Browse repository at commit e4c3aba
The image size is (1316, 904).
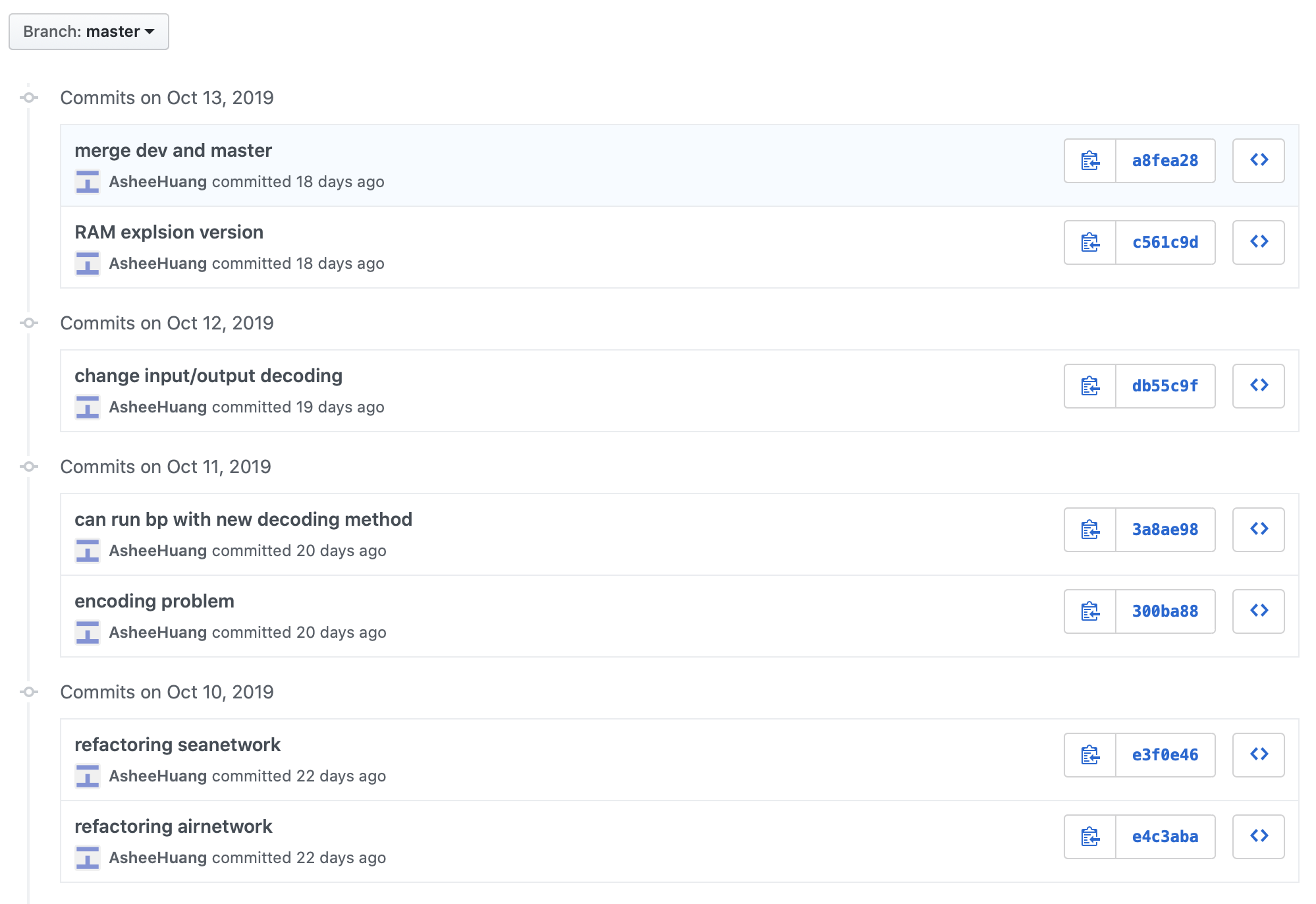point(1259,837)
